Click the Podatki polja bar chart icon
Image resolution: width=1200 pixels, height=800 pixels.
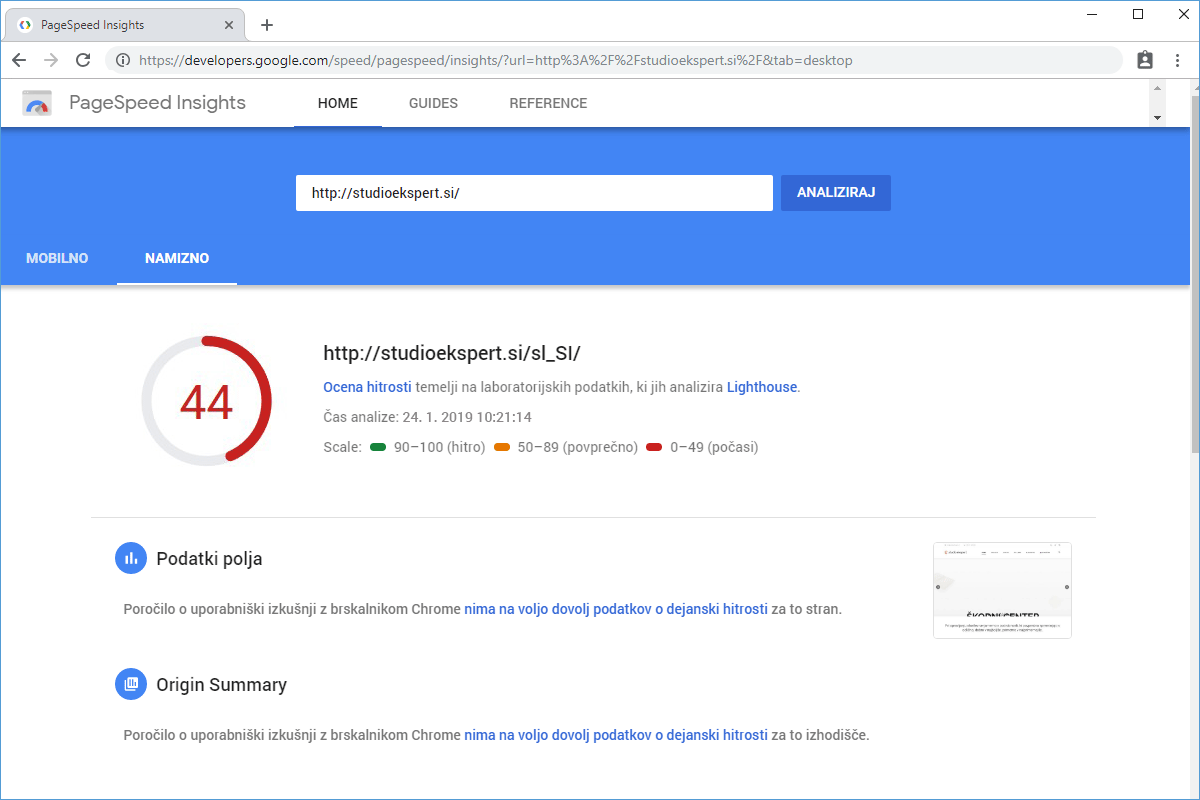(x=130, y=559)
